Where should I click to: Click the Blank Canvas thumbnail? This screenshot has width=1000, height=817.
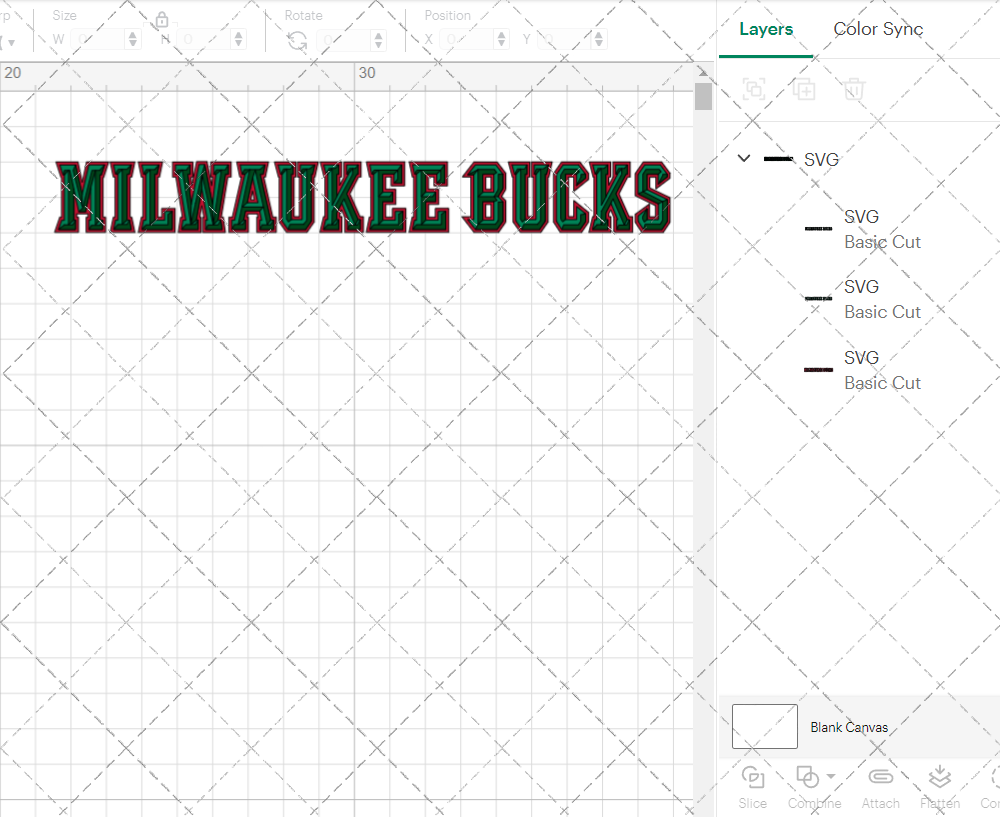click(765, 726)
